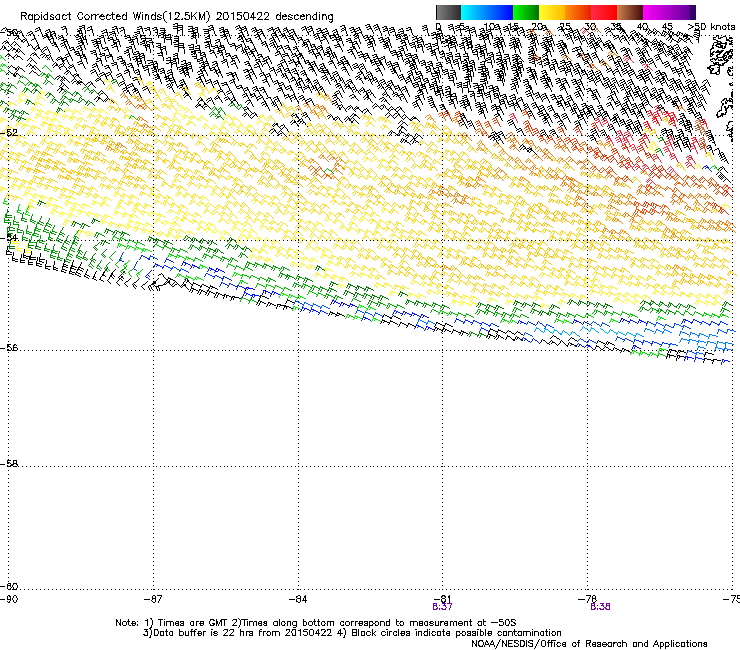Image resolution: width=740 pixels, height=650 pixels.
Task: Click the NOAA/NESDIS Office of Research credit
Action: click(x=589, y=644)
